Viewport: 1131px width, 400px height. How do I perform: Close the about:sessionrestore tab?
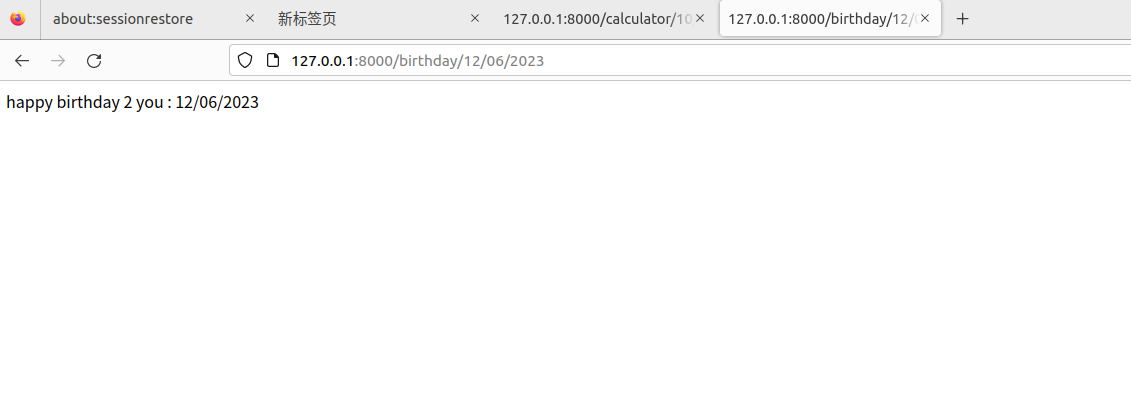(250, 19)
